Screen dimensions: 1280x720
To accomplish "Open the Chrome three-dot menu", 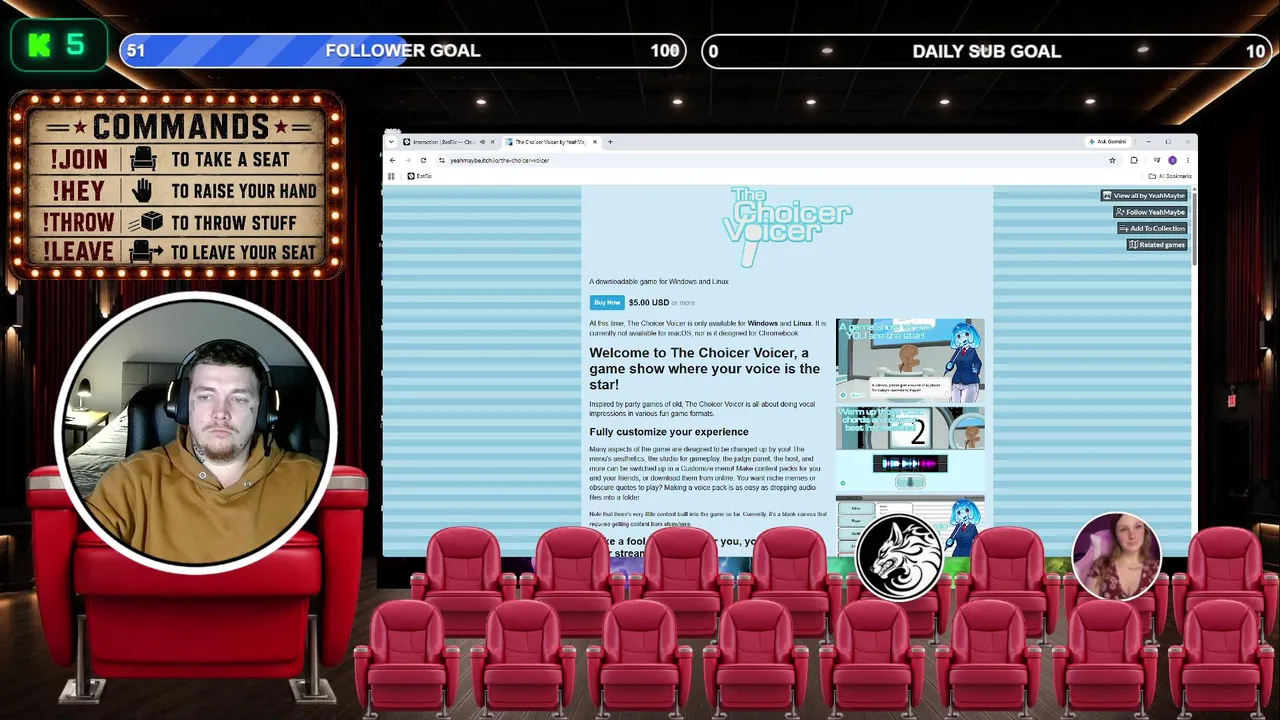I will coord(1188,160).
